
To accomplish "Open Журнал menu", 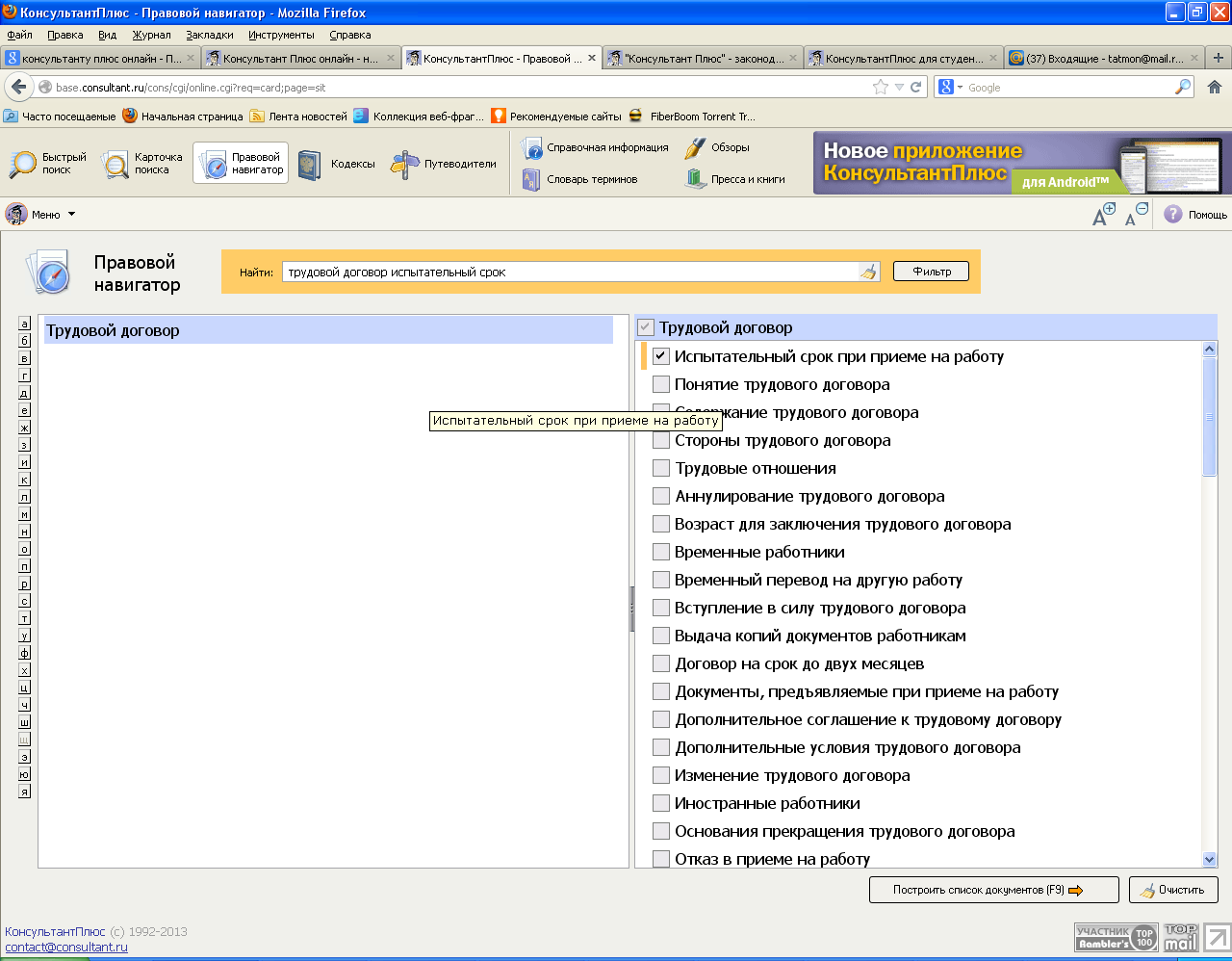I will coord(151,35).
